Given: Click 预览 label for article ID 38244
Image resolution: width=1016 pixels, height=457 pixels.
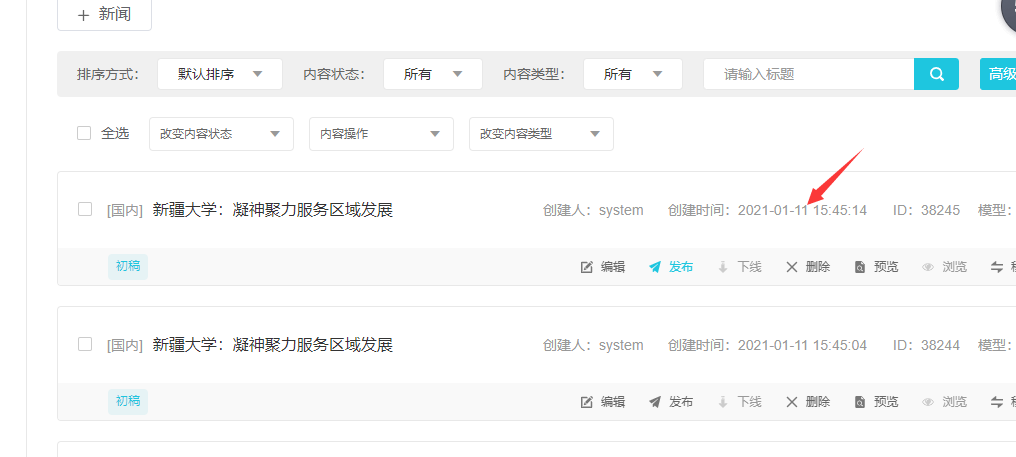Looking at the screenshot, I should [x=886, y=403].
